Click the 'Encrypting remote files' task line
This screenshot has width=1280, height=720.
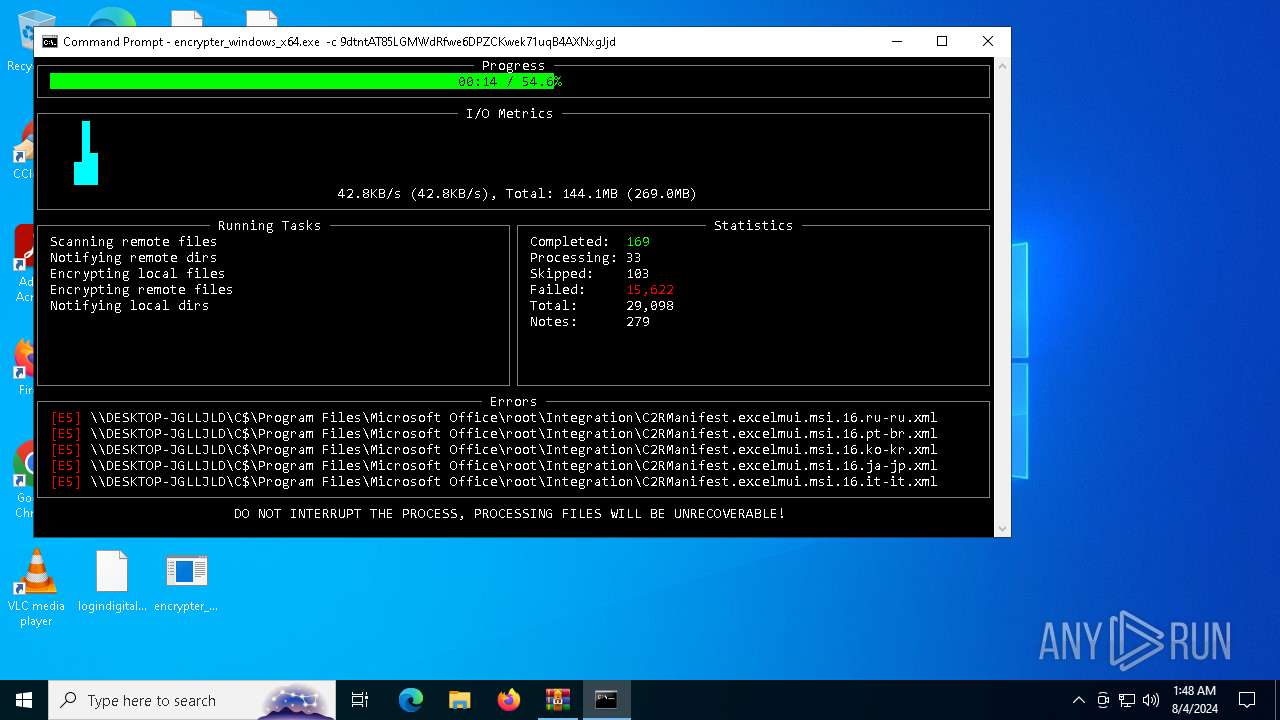tap(141, 289)
